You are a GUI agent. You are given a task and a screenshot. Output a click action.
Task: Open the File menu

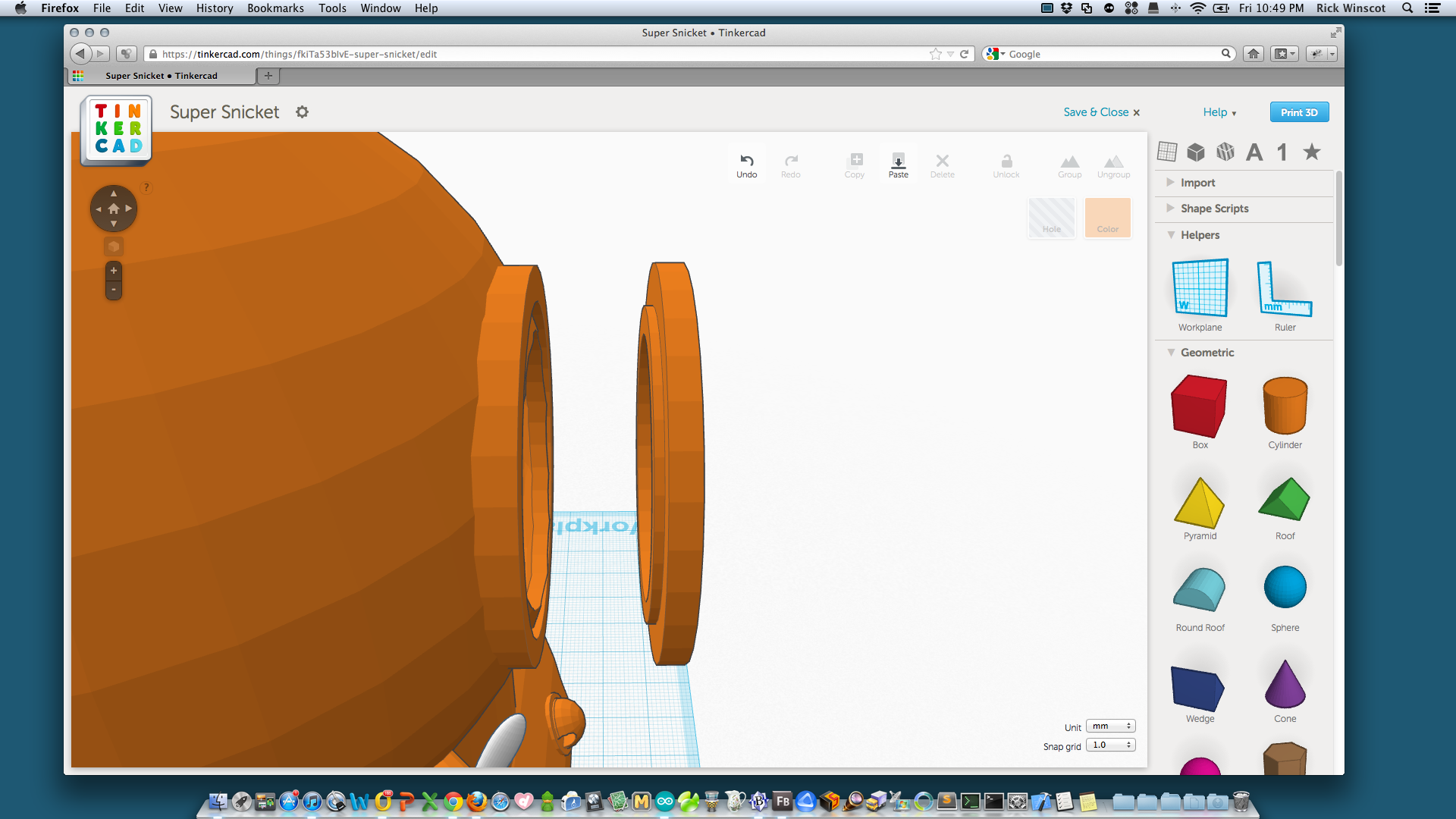(x=102, y=8)
